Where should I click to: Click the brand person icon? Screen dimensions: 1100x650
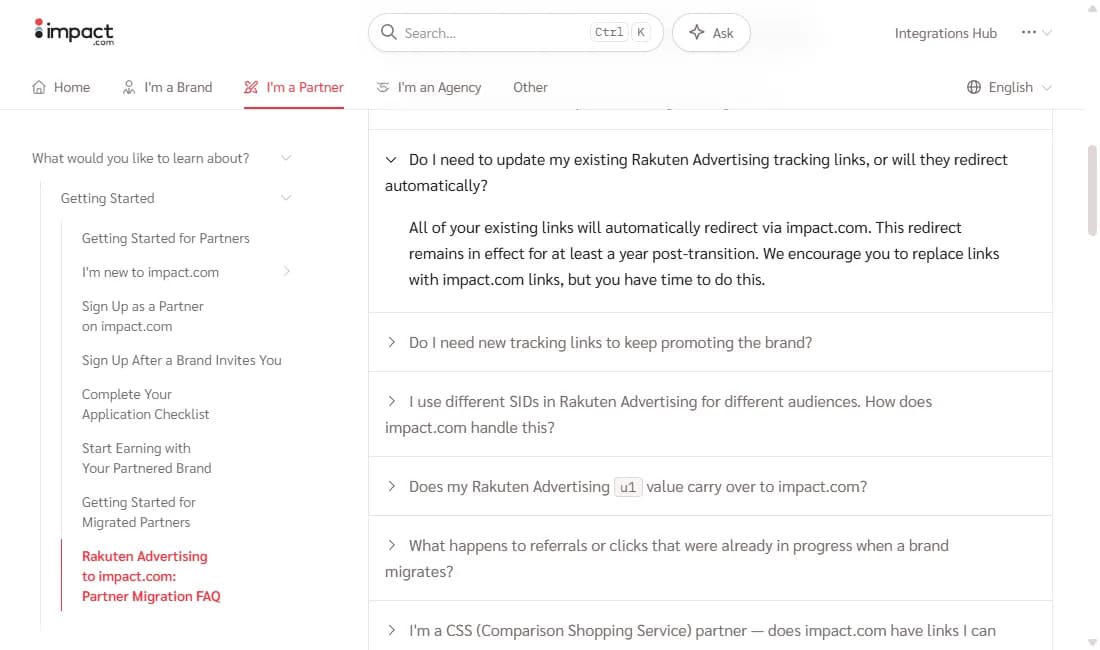click(128, 87)
